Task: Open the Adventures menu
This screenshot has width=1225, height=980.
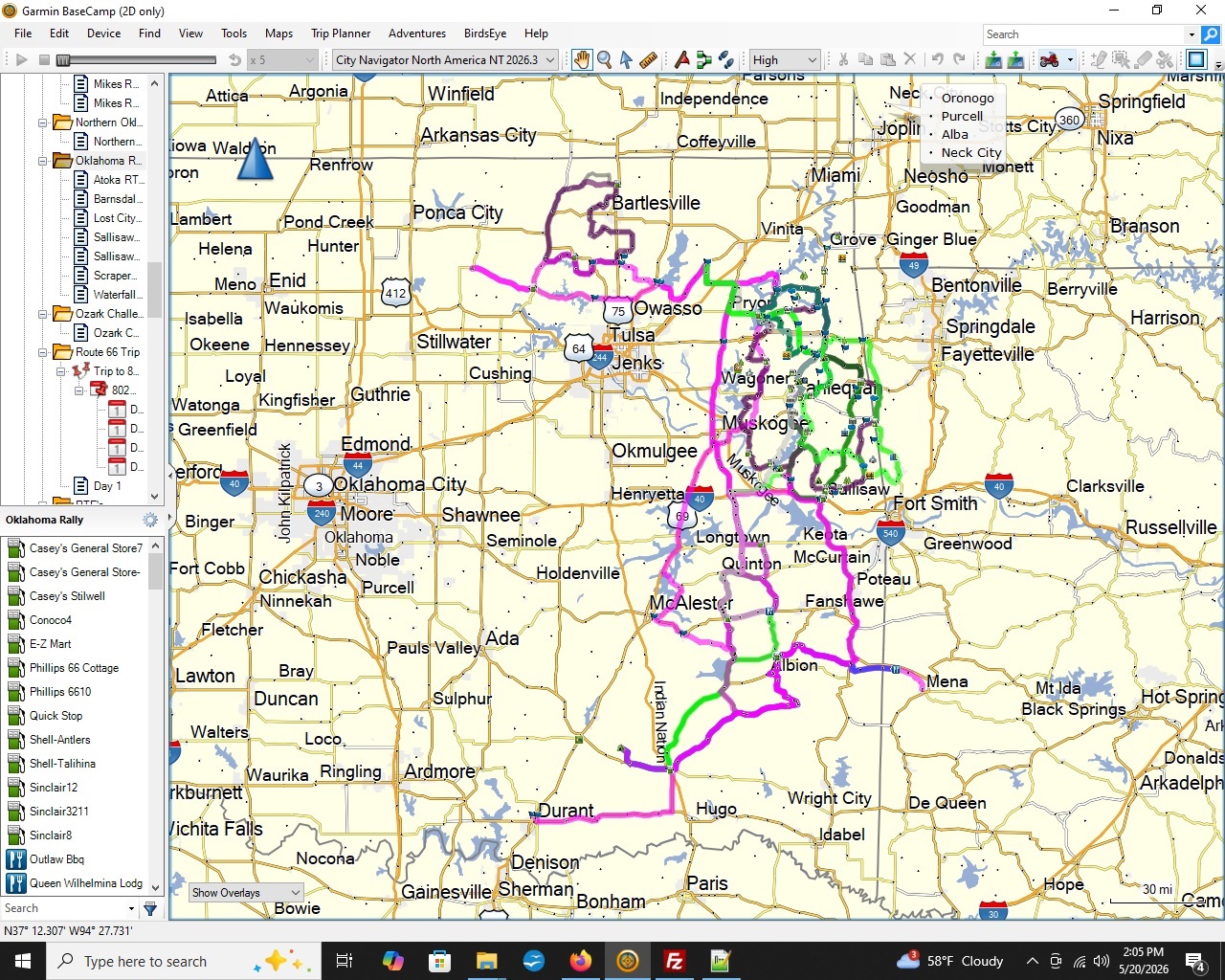Action: click(x=417, y=33)
